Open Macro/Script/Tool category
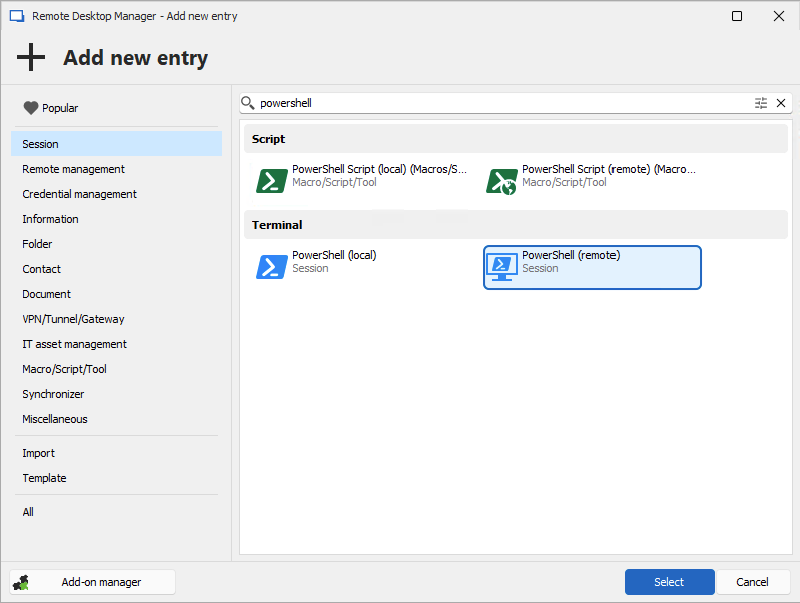 (116, 369)
